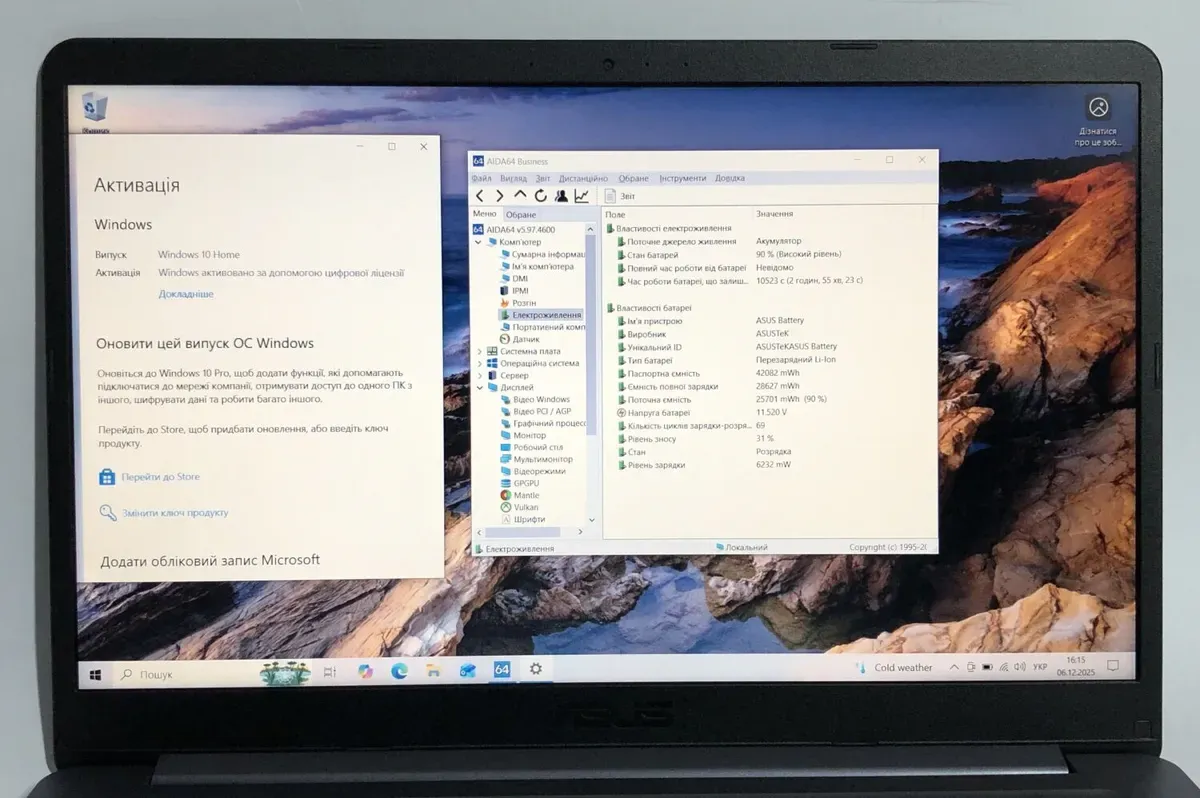1200x798 pixels.
Task: Expand the Сервер tree node
Action: coord(479,376)
